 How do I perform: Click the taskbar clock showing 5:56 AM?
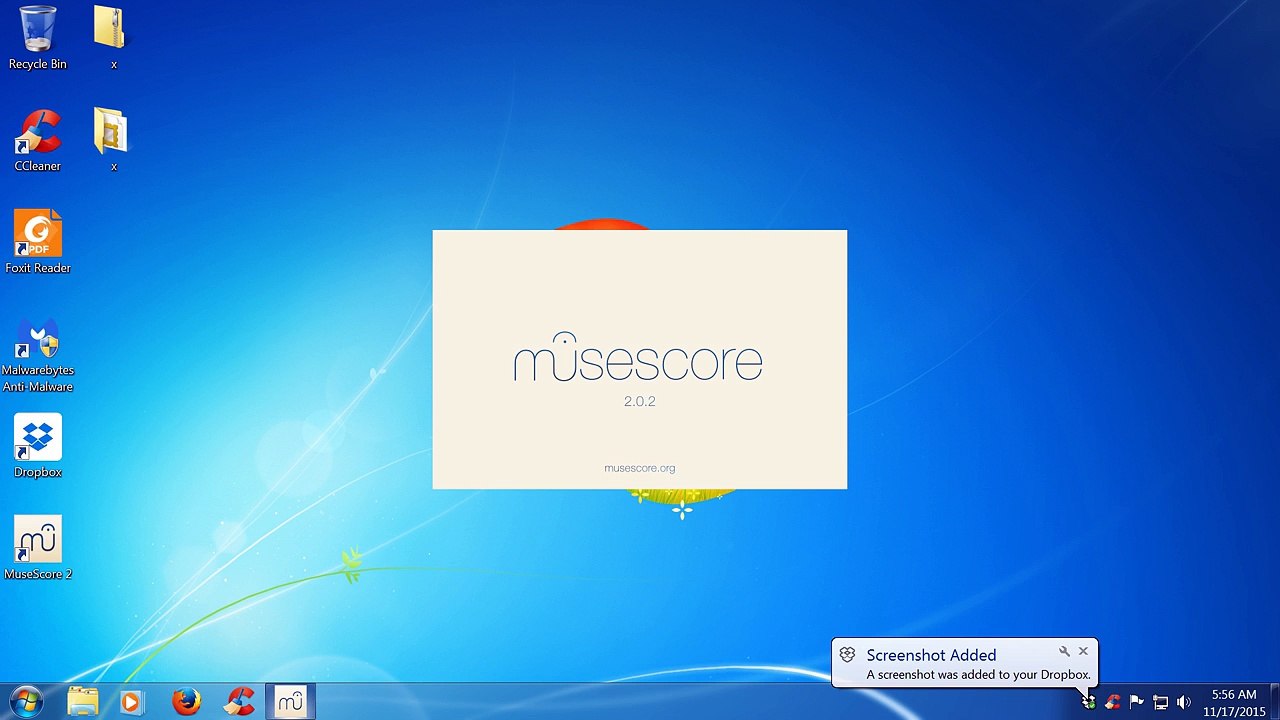click(x=1234, y=703)
